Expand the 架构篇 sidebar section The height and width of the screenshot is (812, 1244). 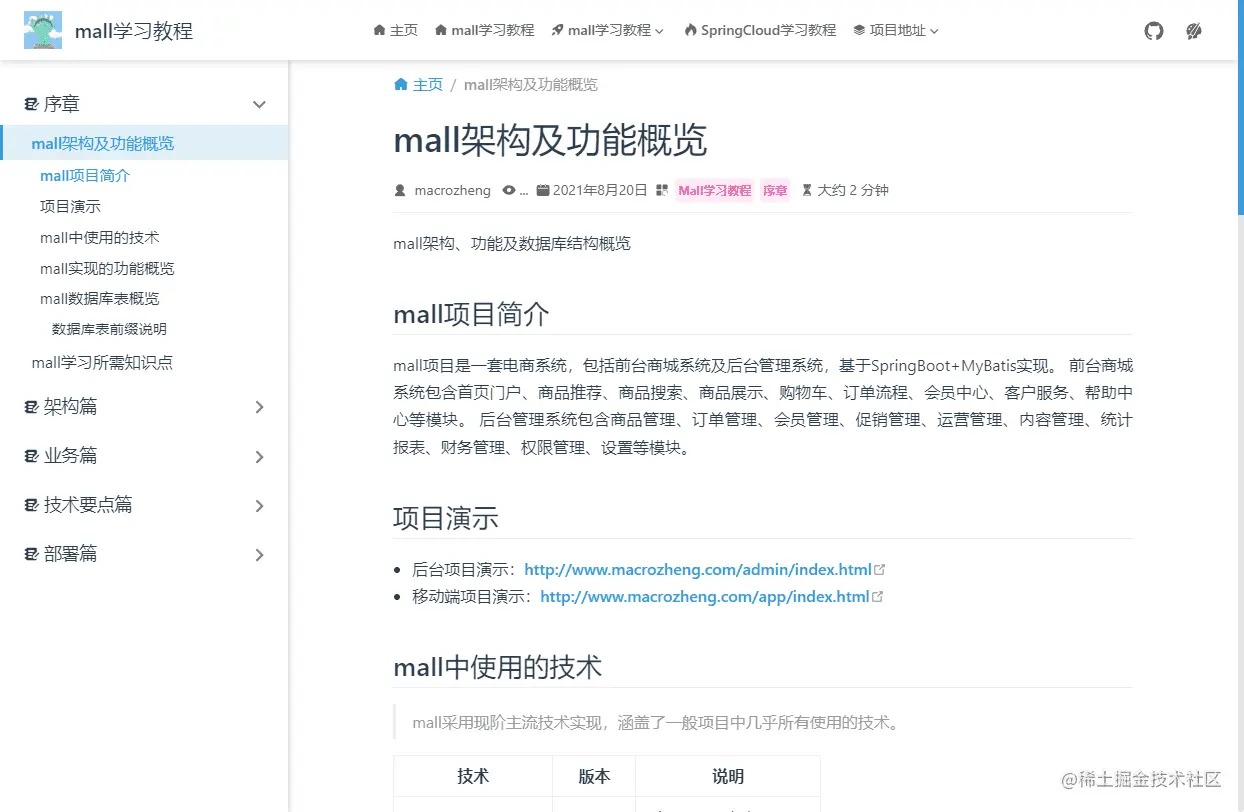(x=144, y=407)
